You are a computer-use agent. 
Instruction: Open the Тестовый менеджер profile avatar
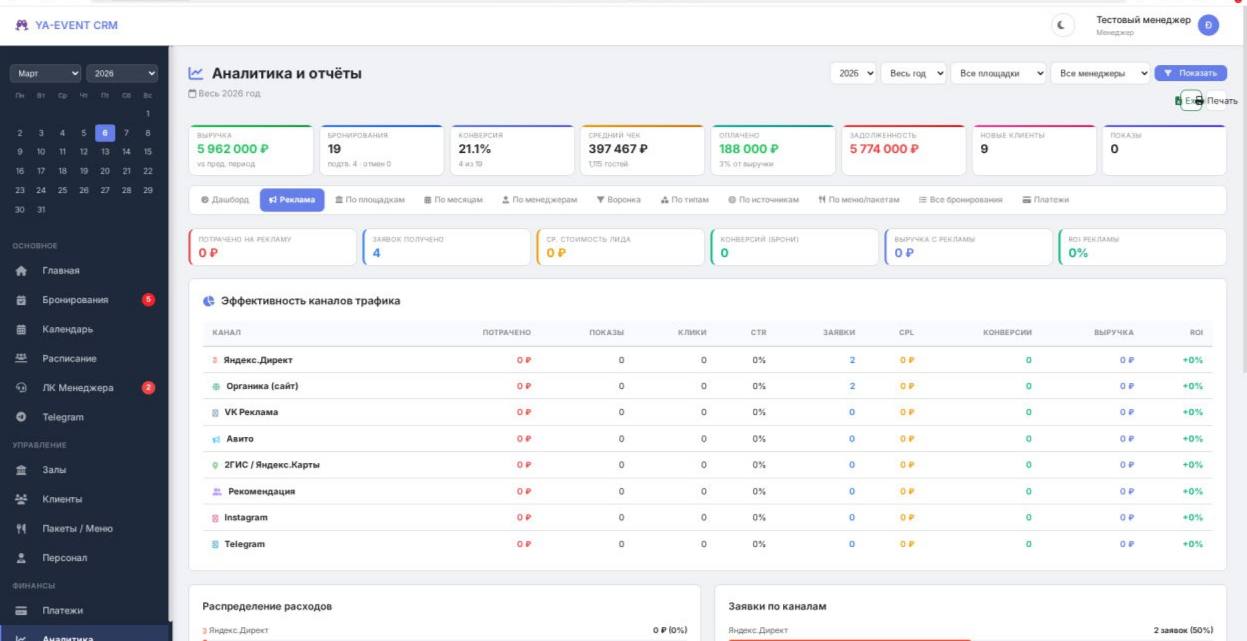pos(1208,24)
